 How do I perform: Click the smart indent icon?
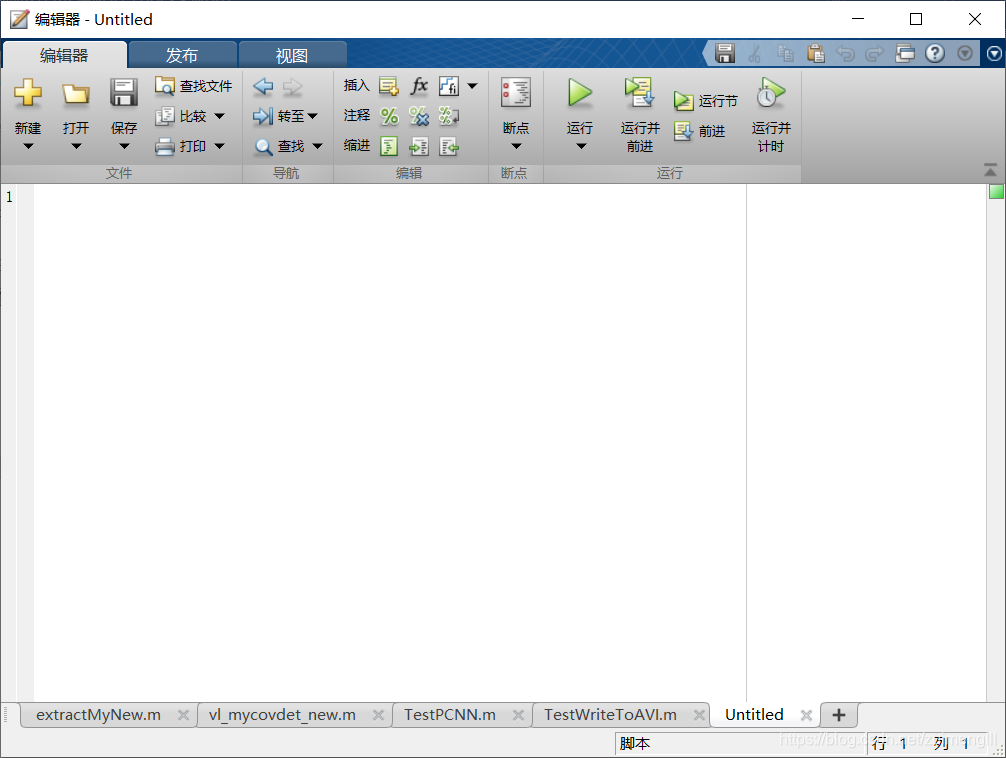tap(389, 146)
